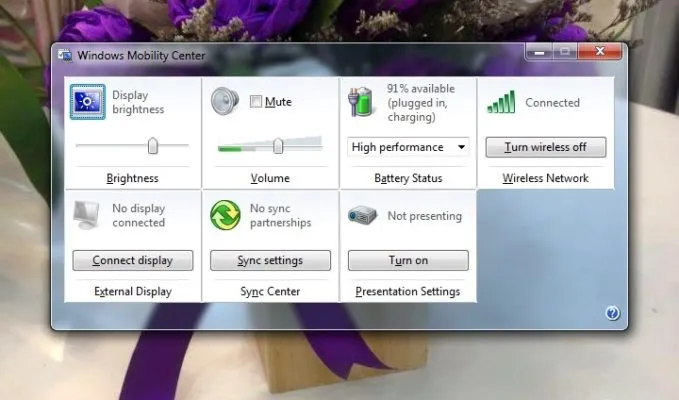Click the No display connected text

point(139,215)
